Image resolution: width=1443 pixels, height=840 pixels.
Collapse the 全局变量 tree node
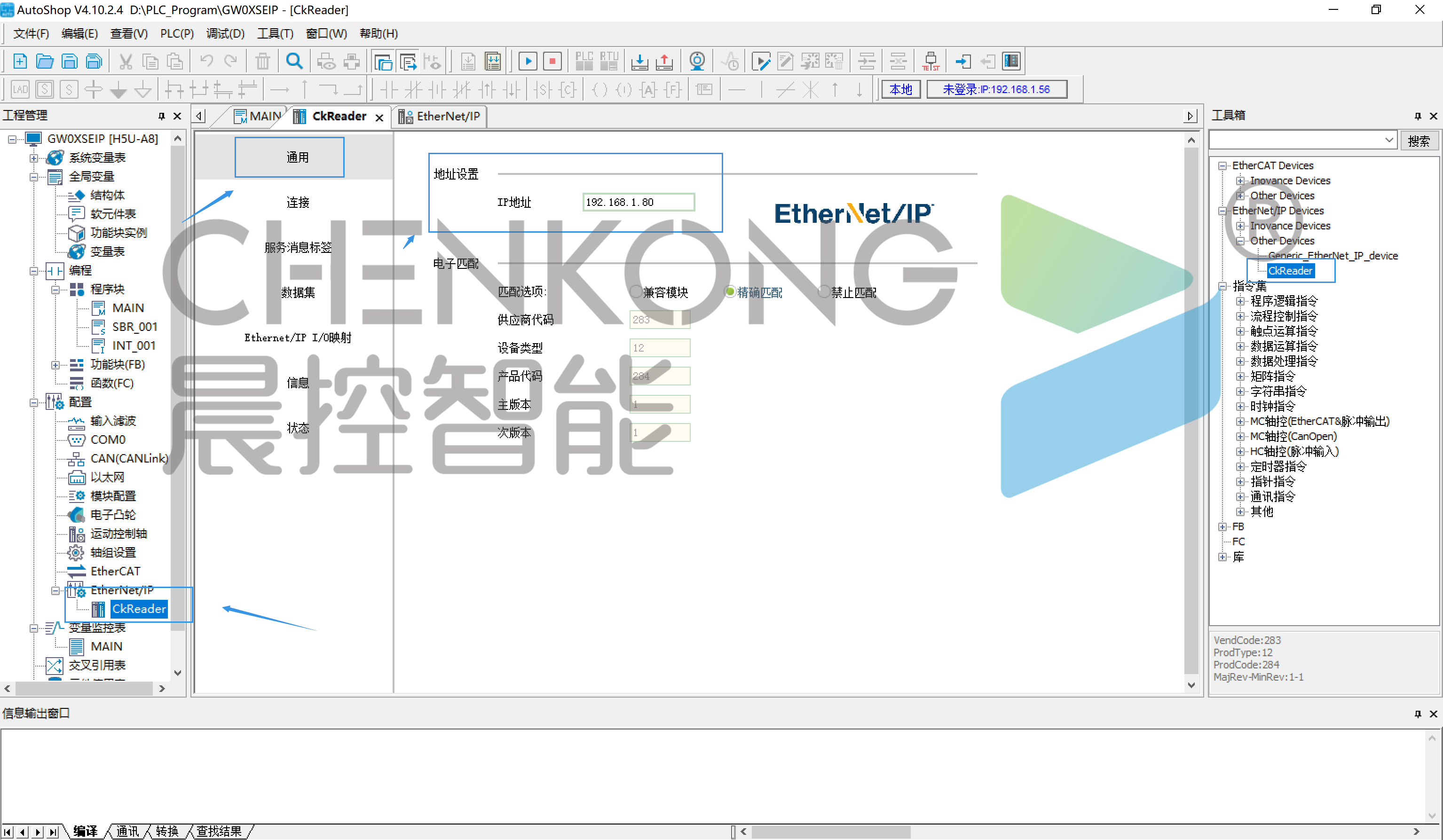click(x=34, y=177)
